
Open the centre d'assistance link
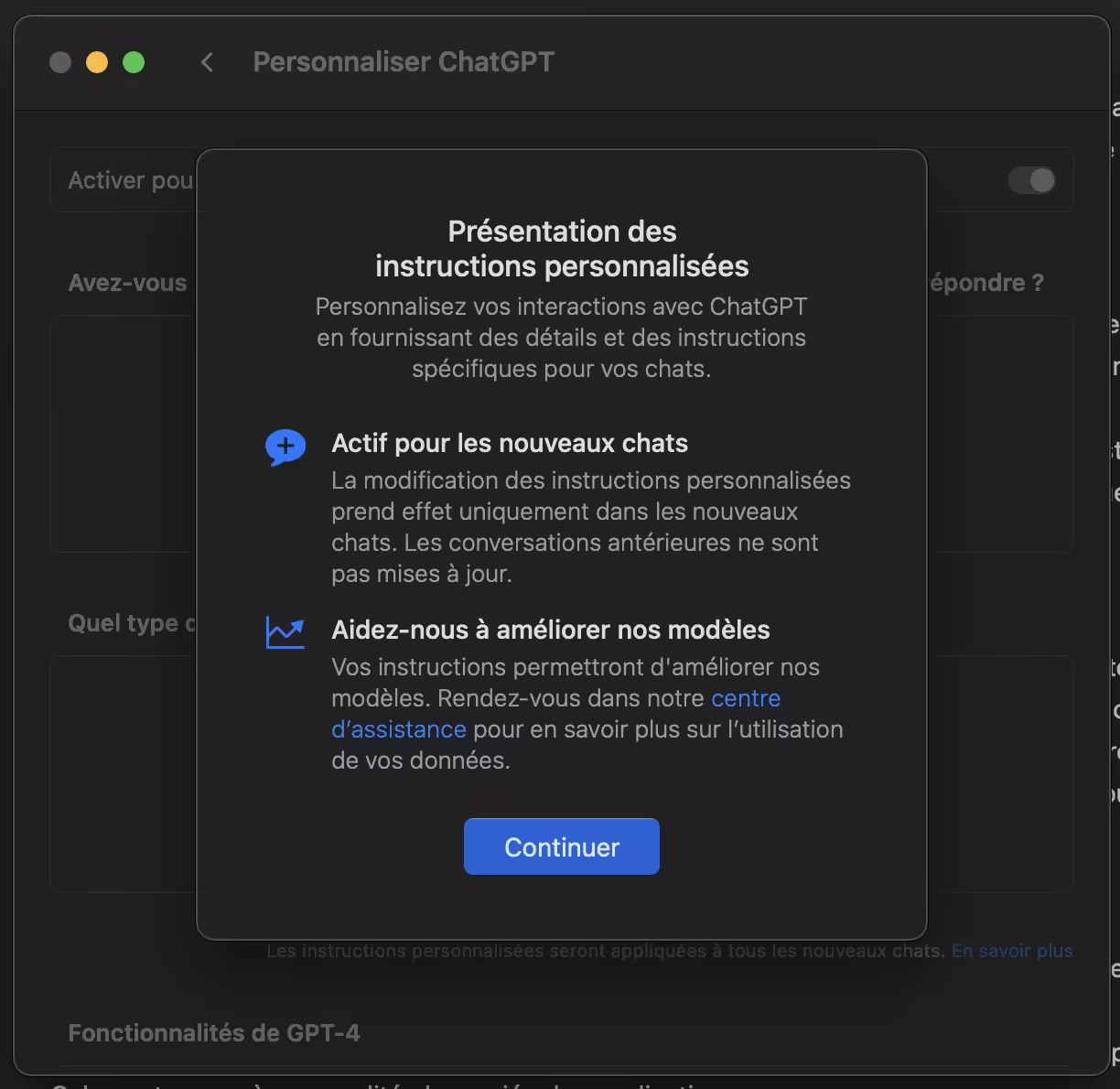pos(746,698)
